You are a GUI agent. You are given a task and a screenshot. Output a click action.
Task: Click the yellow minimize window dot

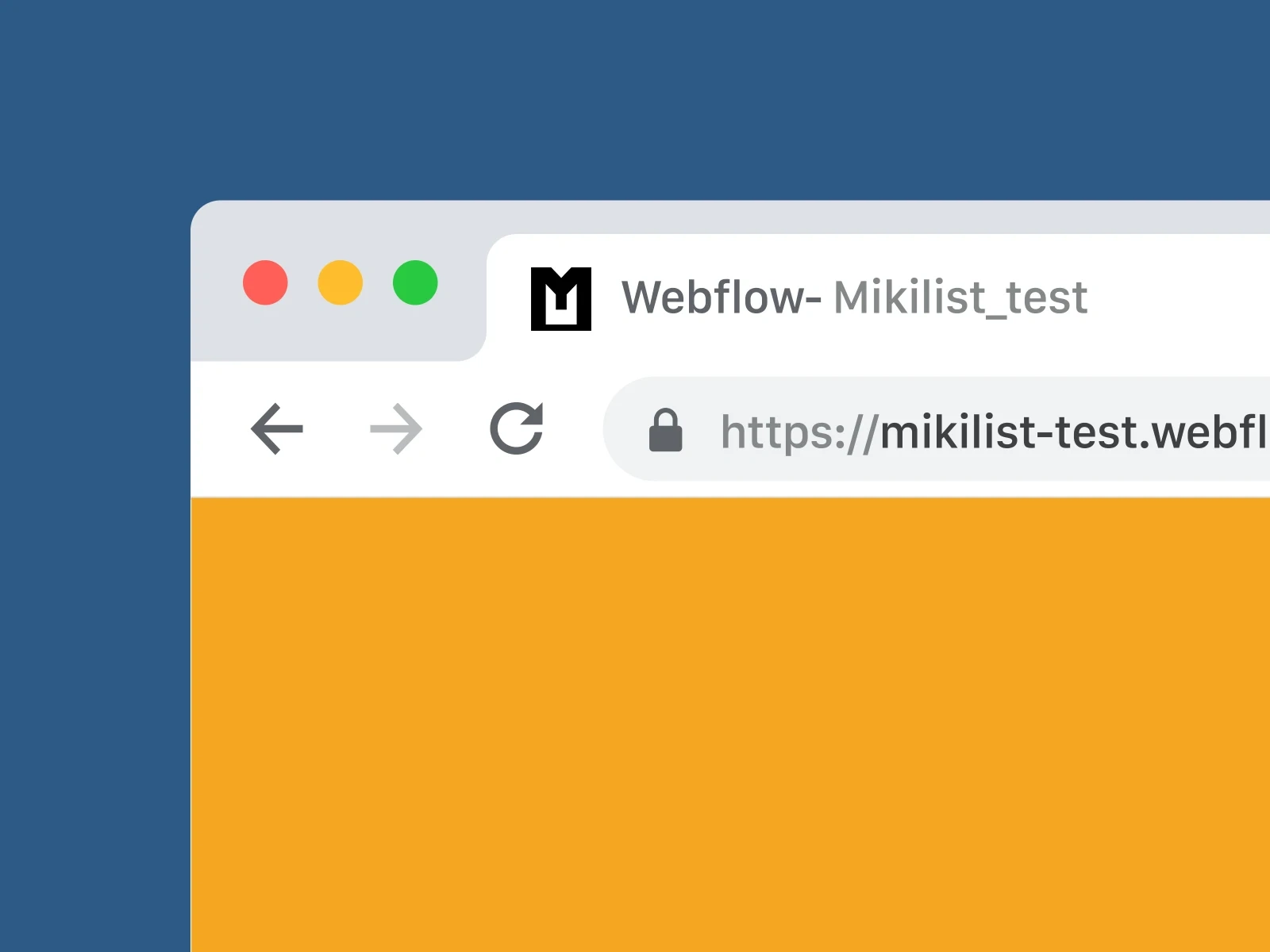341,282
